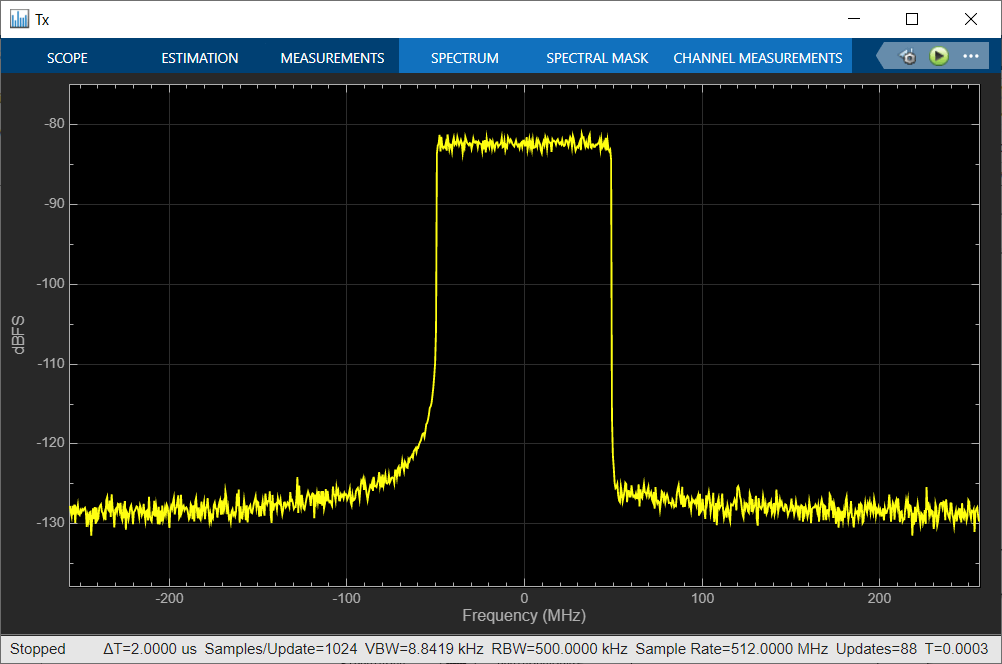Screen dimensions: 1002x664
Task: Click the dBFS y-axis label
Action: coord(20,334)
